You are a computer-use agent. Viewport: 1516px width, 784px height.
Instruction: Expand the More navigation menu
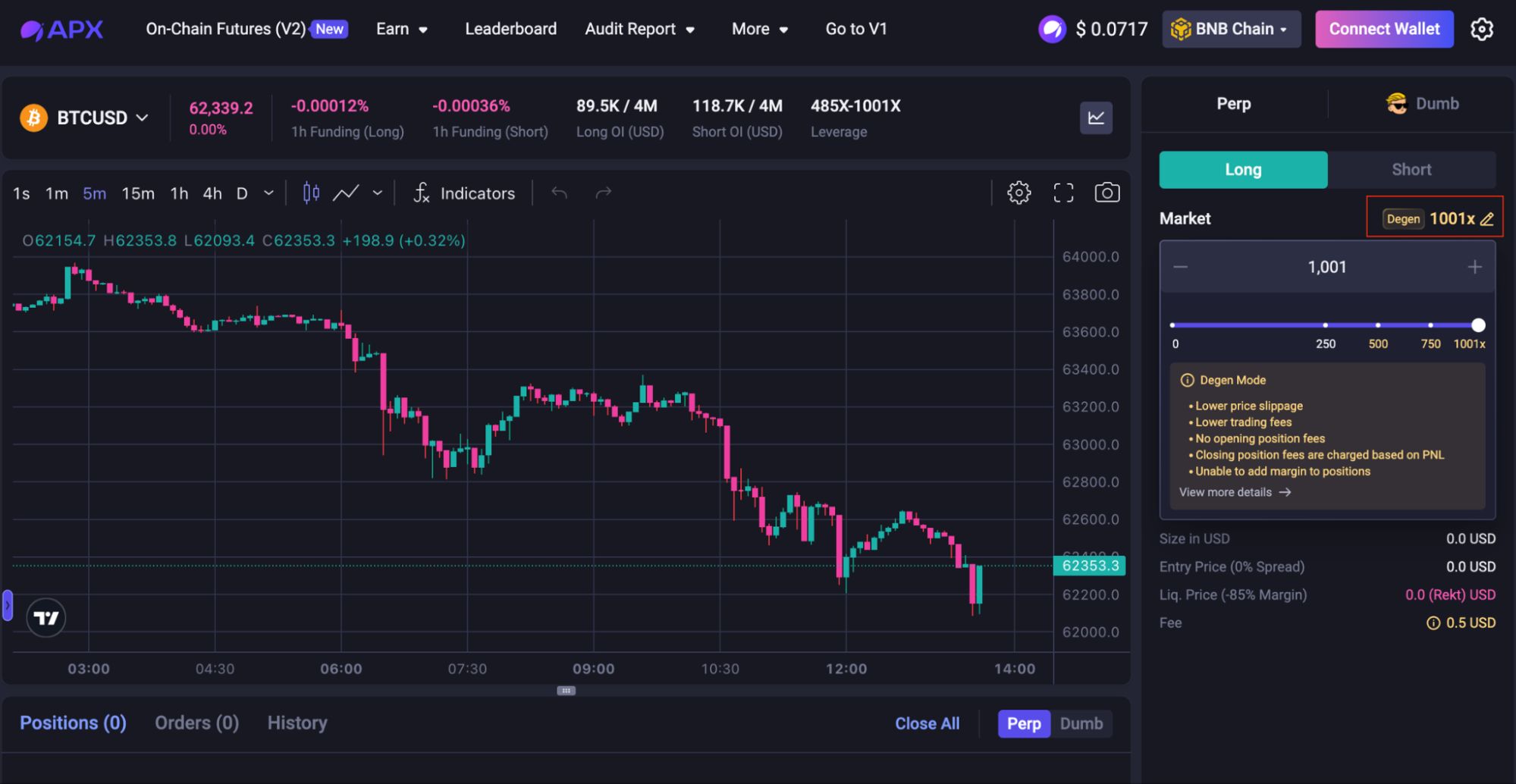pos(759,29)
